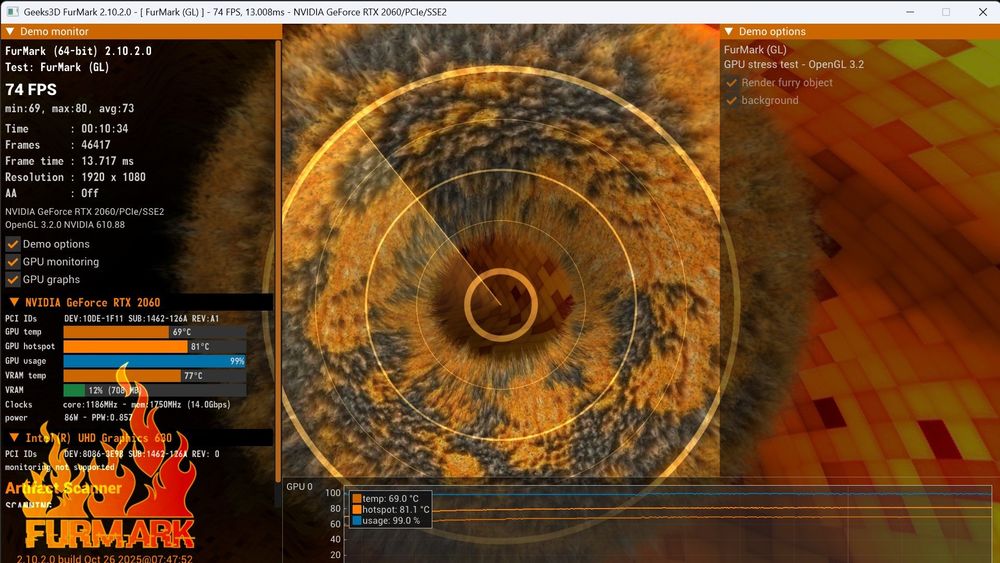Uncheck the Demo options checkbox
Screen dimensions: 1000x563
(13, 244)
